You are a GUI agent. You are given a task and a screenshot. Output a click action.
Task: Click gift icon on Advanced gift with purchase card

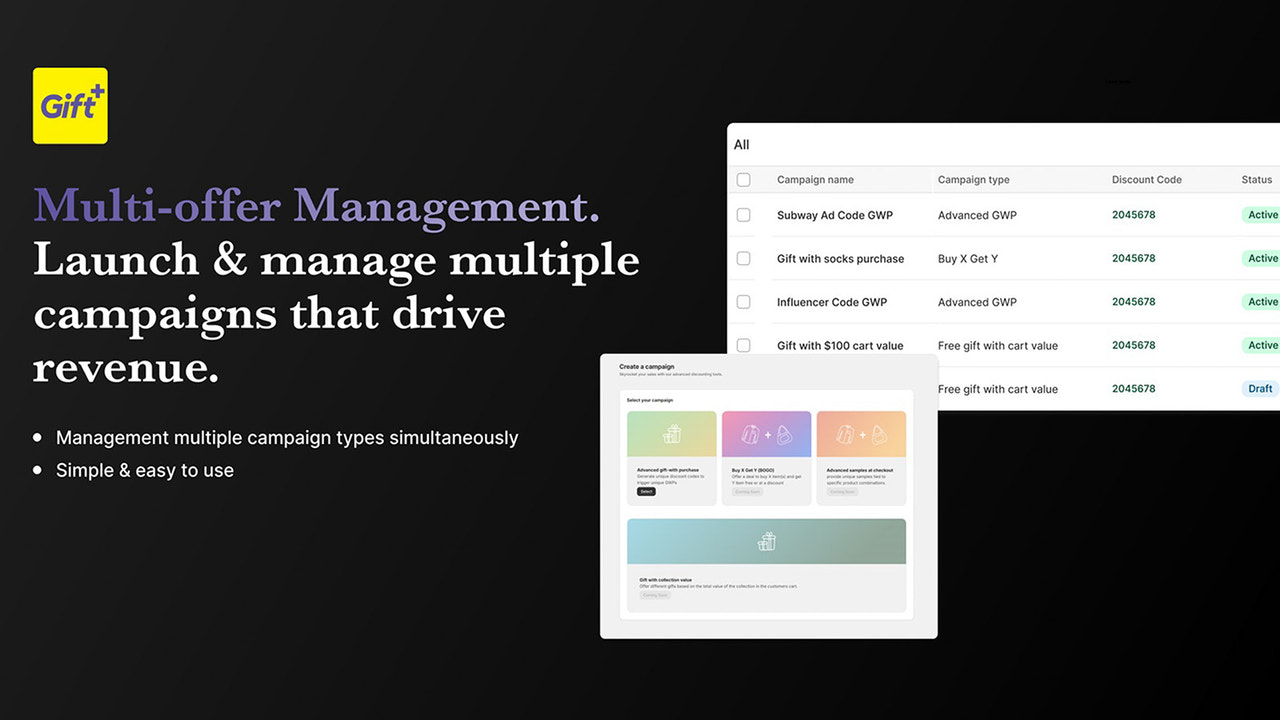pyautogui.click(x=672, y=435)
